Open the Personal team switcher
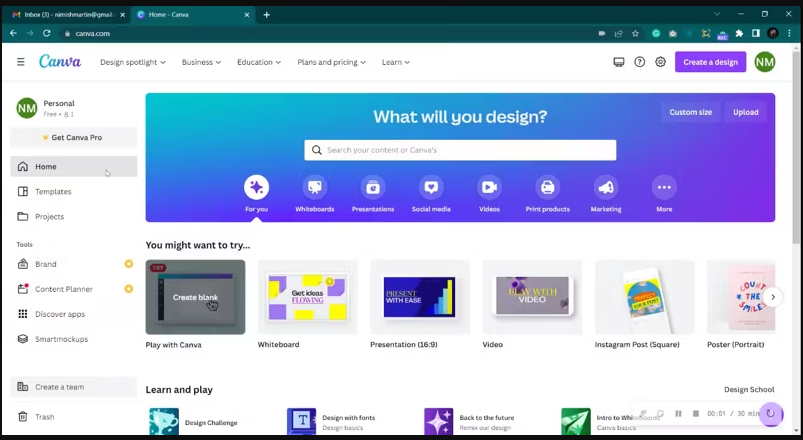803x440 pixels. coord(73,108)
